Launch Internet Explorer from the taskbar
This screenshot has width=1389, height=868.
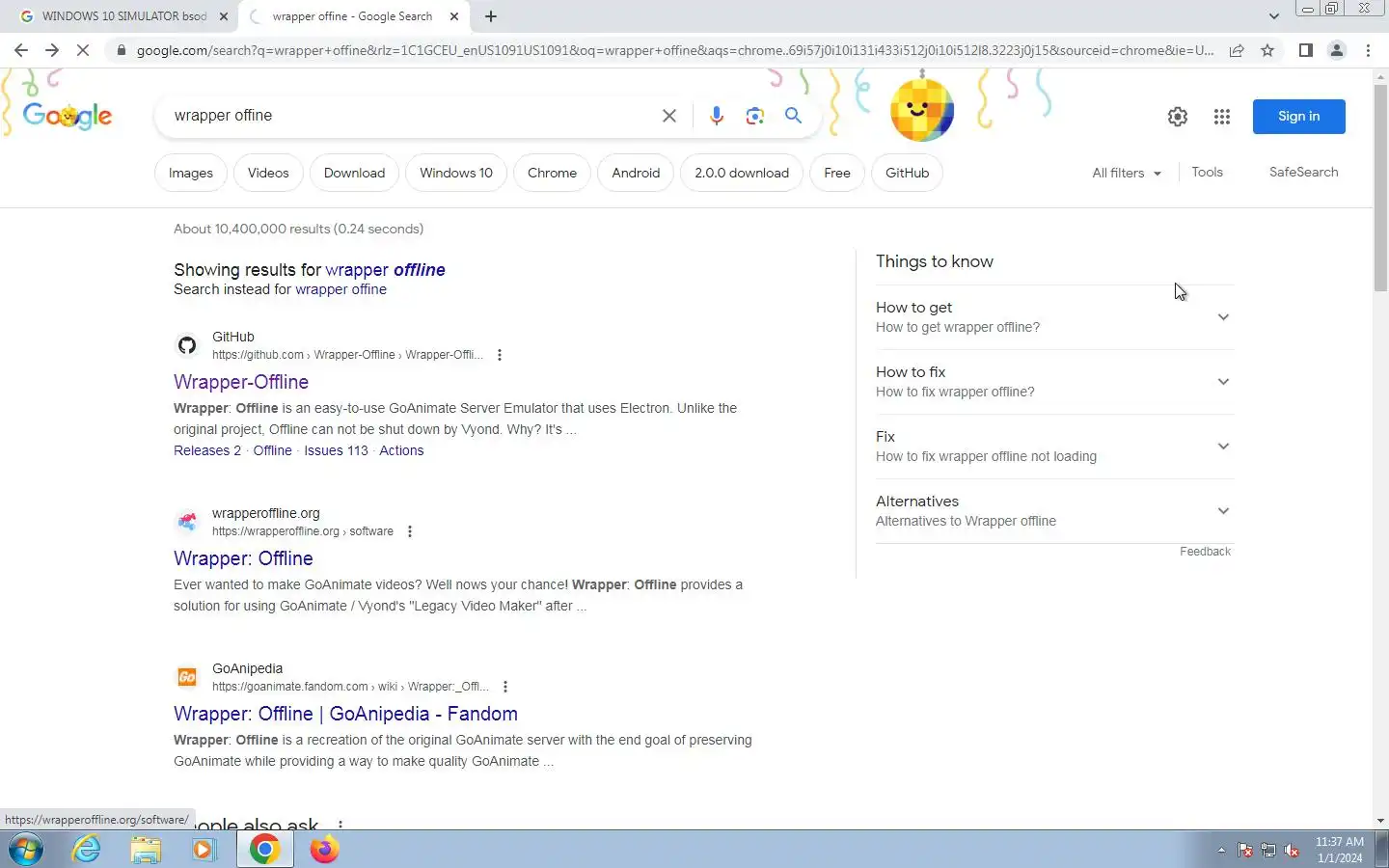click(87, 850)
